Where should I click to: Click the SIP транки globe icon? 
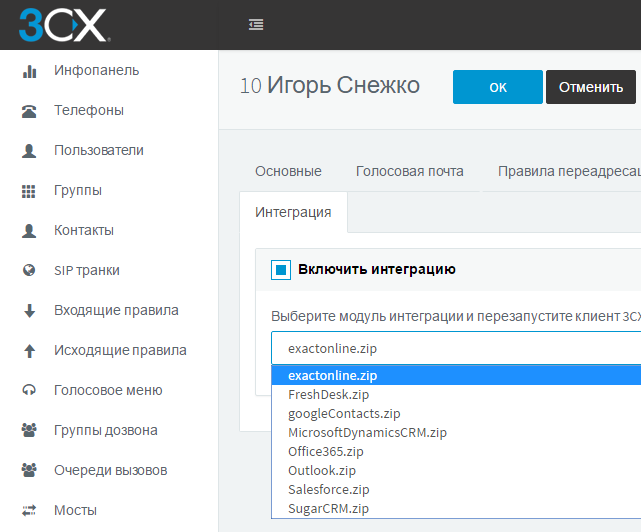coord(29,270)
